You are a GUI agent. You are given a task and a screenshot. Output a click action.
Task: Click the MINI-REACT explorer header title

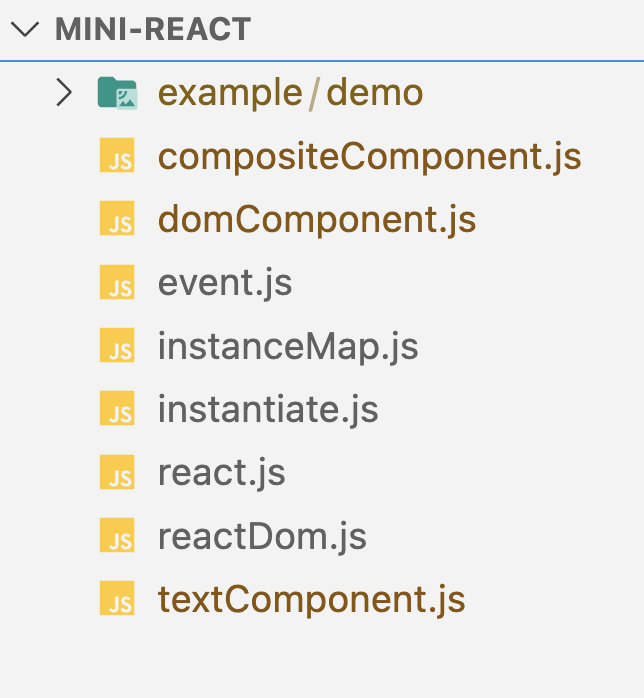153,30
